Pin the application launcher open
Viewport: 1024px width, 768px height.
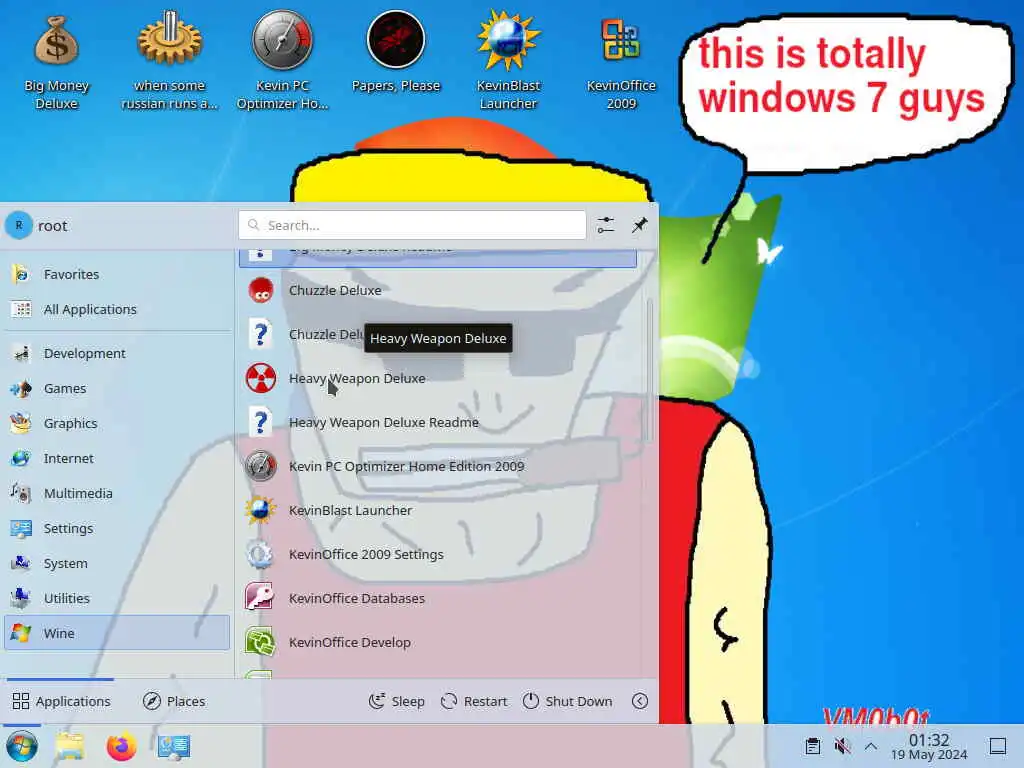click(639, 225)
